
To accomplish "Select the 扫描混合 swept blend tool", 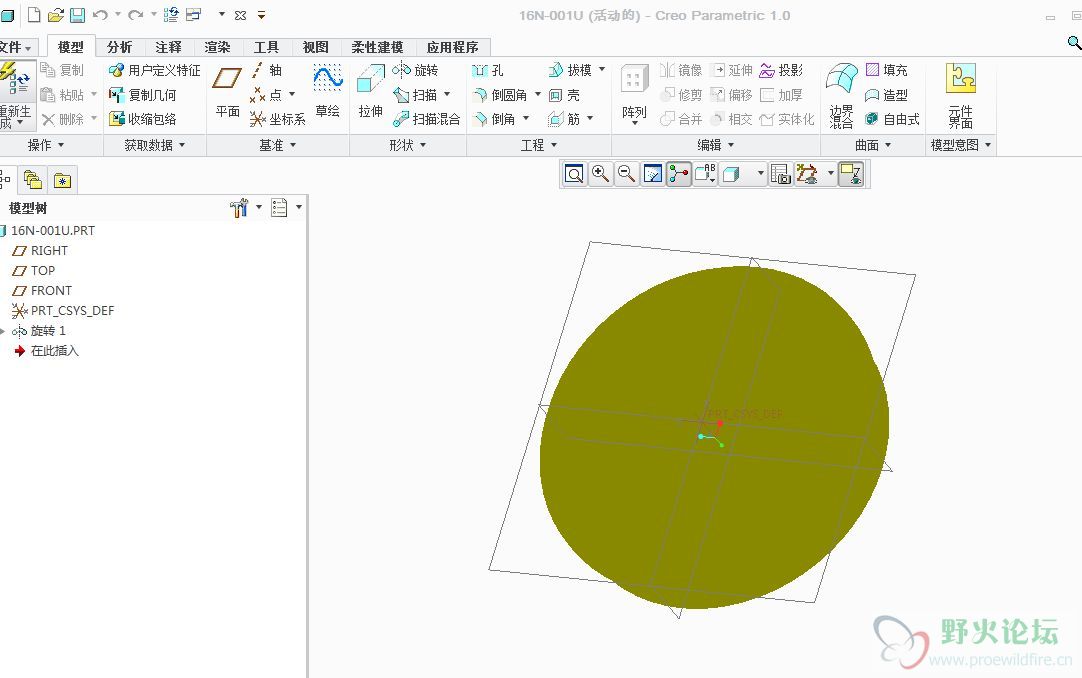I will click(x=426, y=119).
